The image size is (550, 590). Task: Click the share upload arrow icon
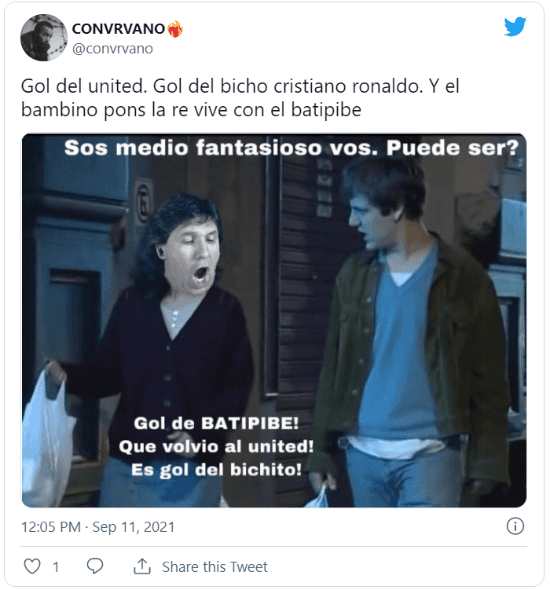pyautogui.click(x=142, y=566)
